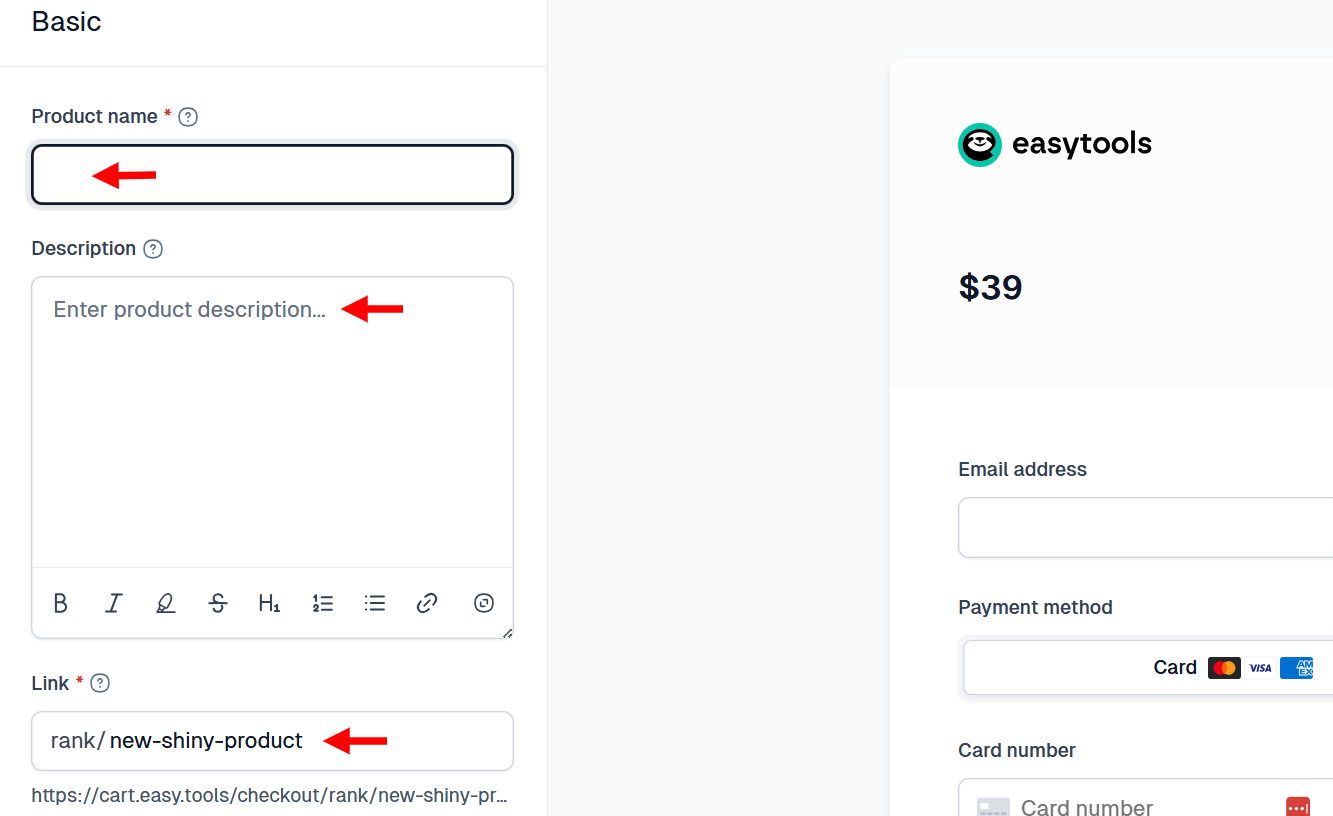
Task: Open the Description help tooltip
Action: coord(152,249)
